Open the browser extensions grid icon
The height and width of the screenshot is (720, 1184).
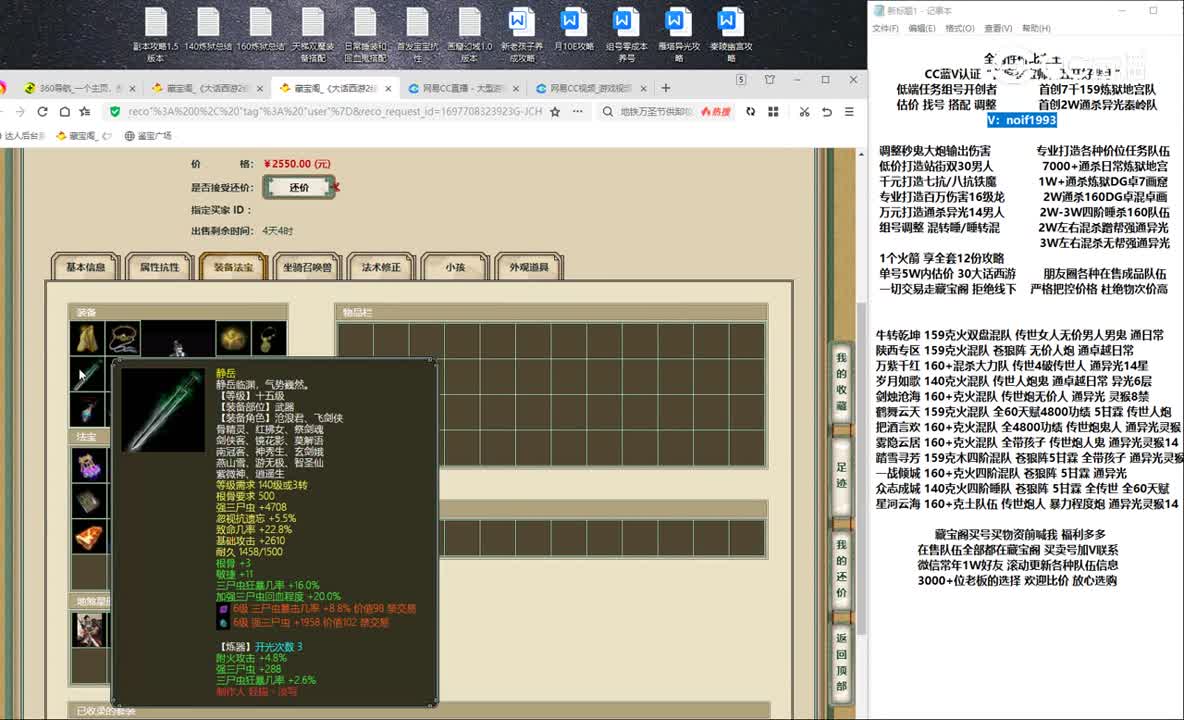point(773,112)
